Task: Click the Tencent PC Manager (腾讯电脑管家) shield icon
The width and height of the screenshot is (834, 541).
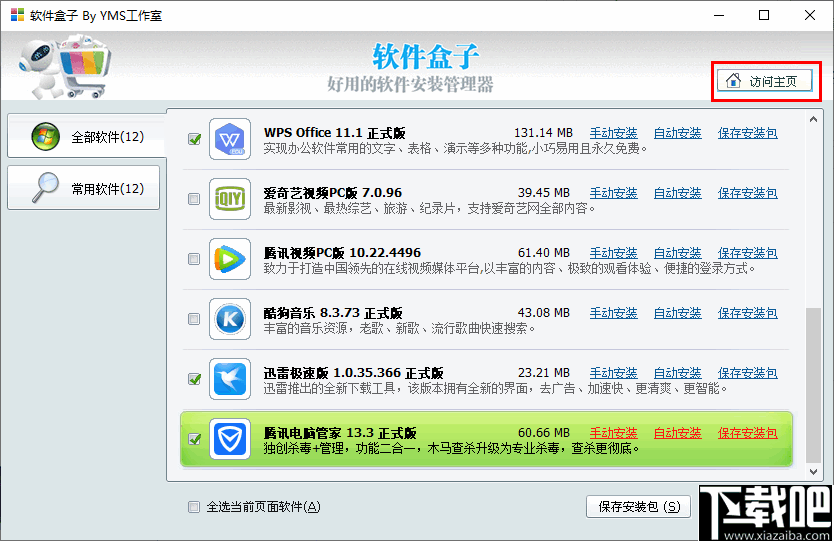Action: pos(230,439)
